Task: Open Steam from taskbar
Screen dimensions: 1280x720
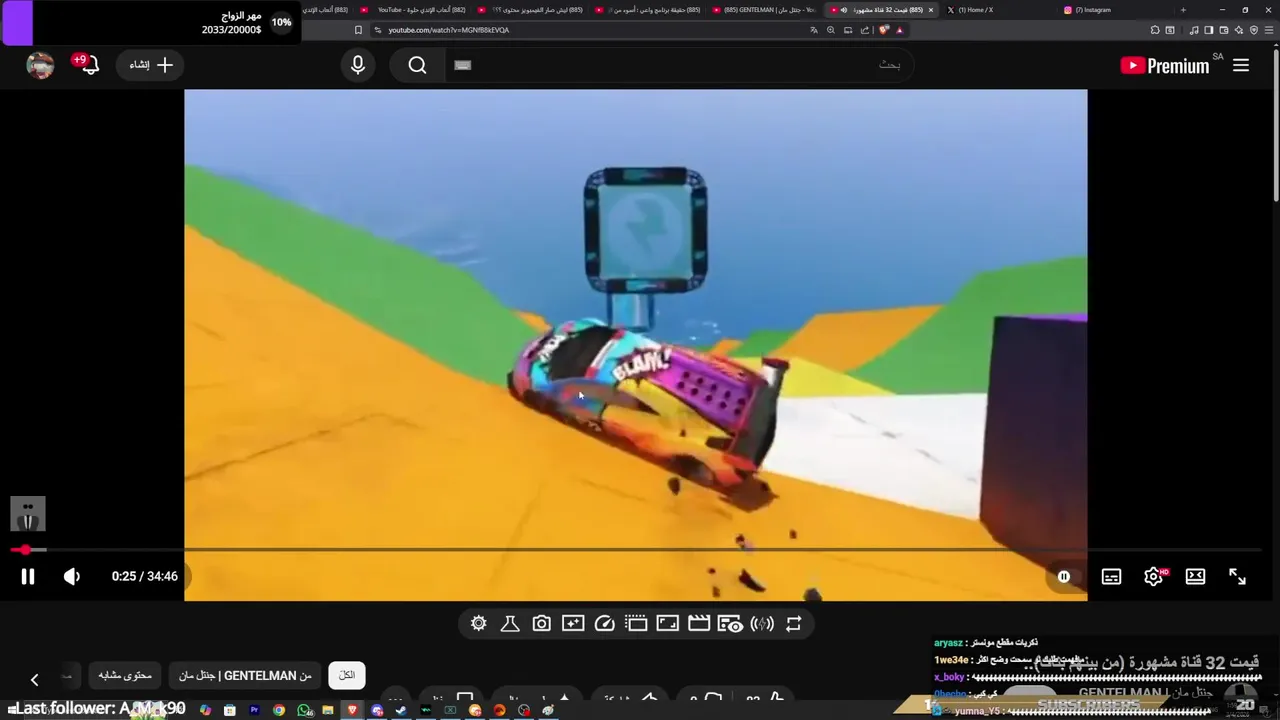Action: point(401,710)
